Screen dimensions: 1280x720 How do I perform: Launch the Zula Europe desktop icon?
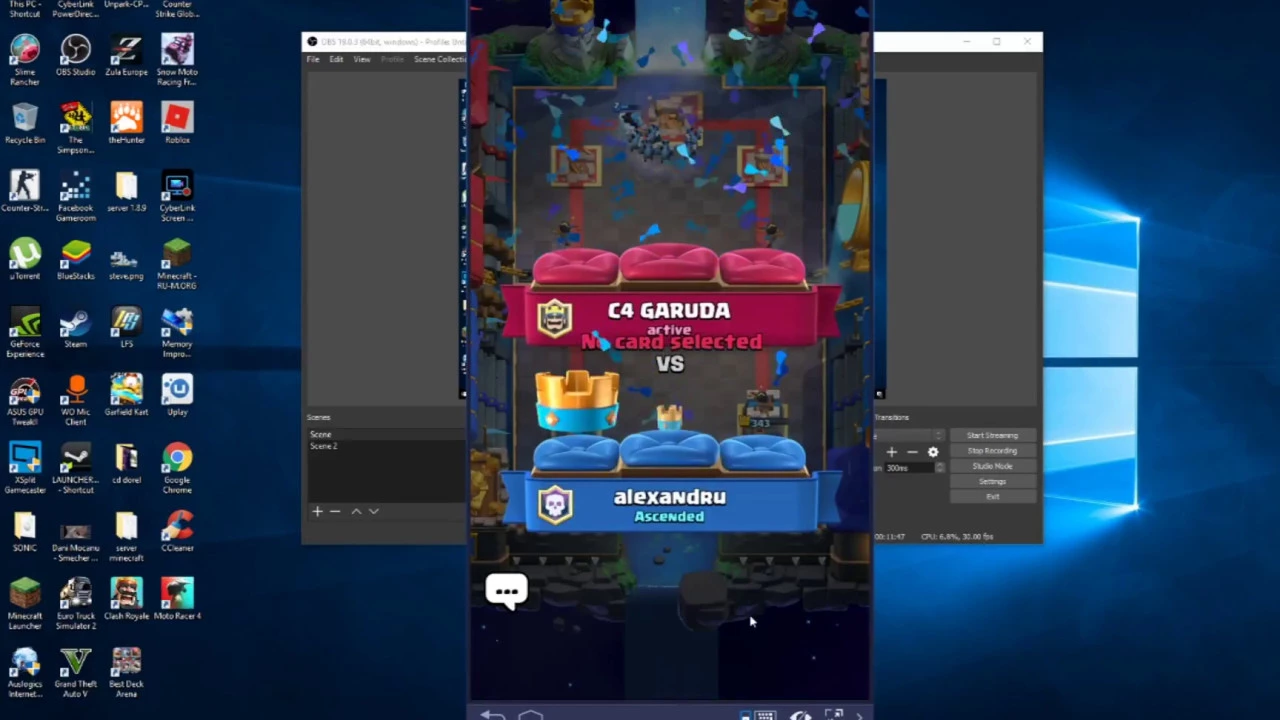(126, 55)
